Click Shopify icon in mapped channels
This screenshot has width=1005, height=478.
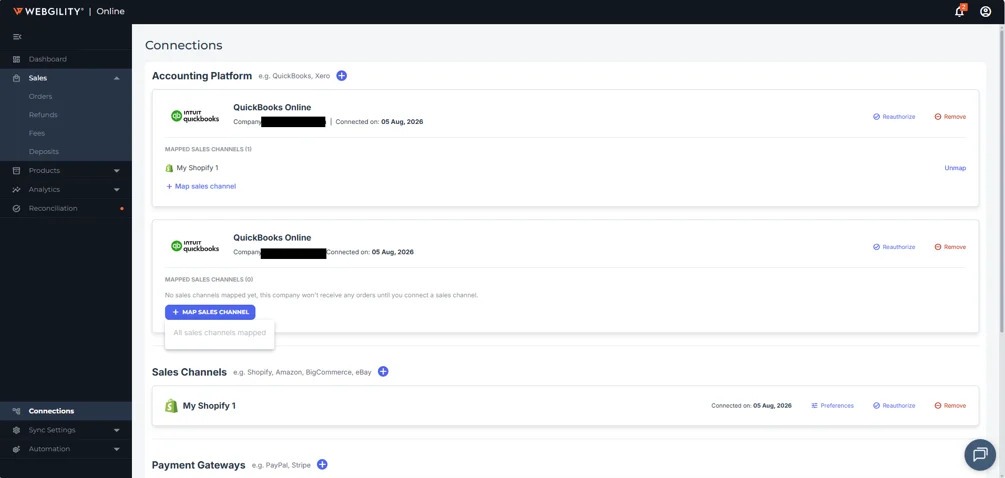[169, 168]
